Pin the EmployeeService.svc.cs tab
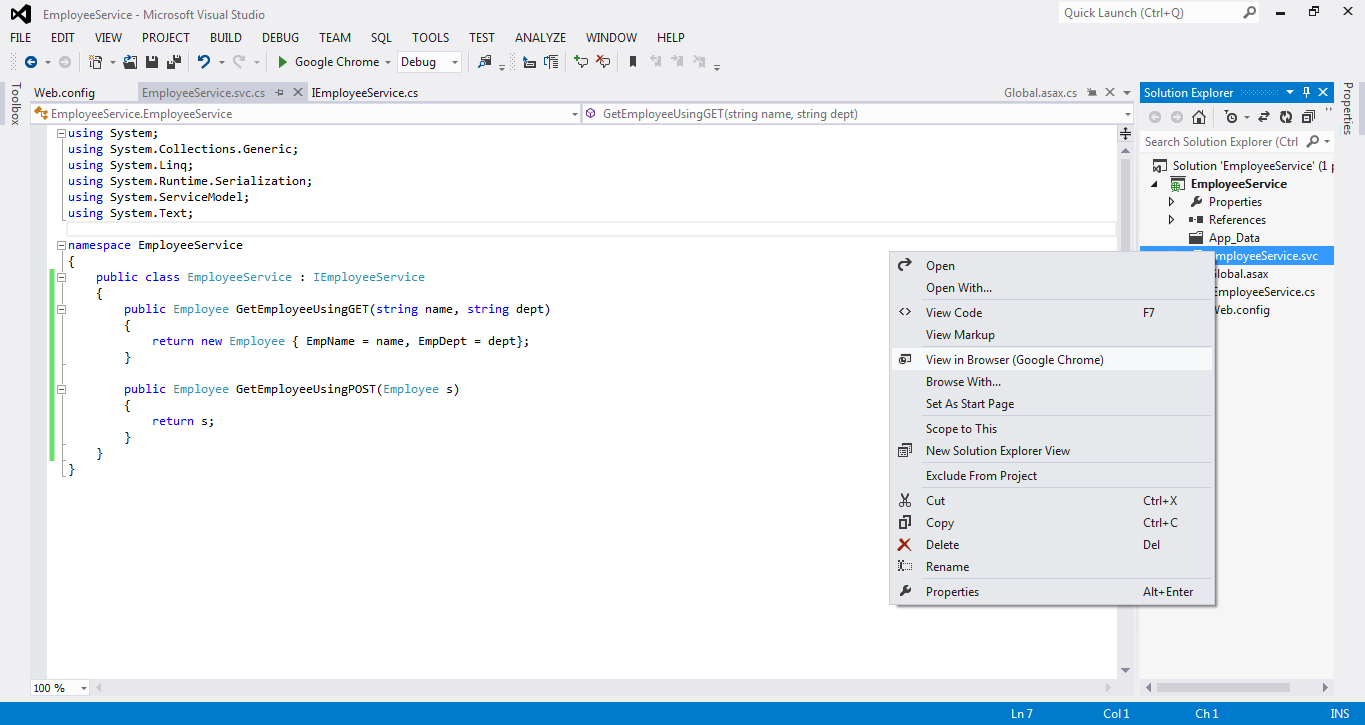 coord(281,92)
